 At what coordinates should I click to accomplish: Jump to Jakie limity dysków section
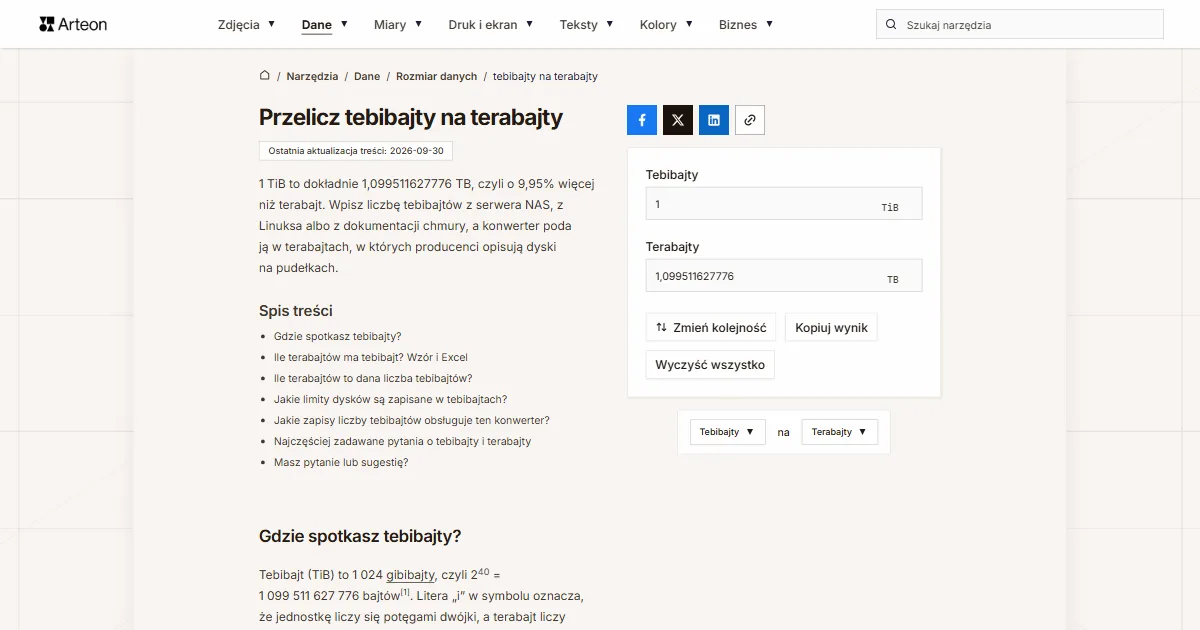click(x=390, y=399)
